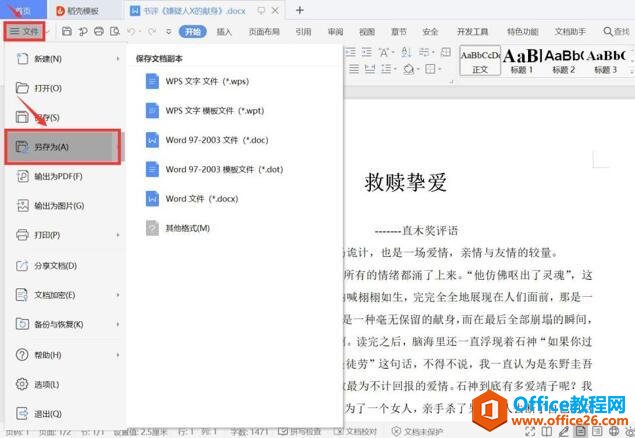
Task: Click the redo arrow icon
Action: 152,31
